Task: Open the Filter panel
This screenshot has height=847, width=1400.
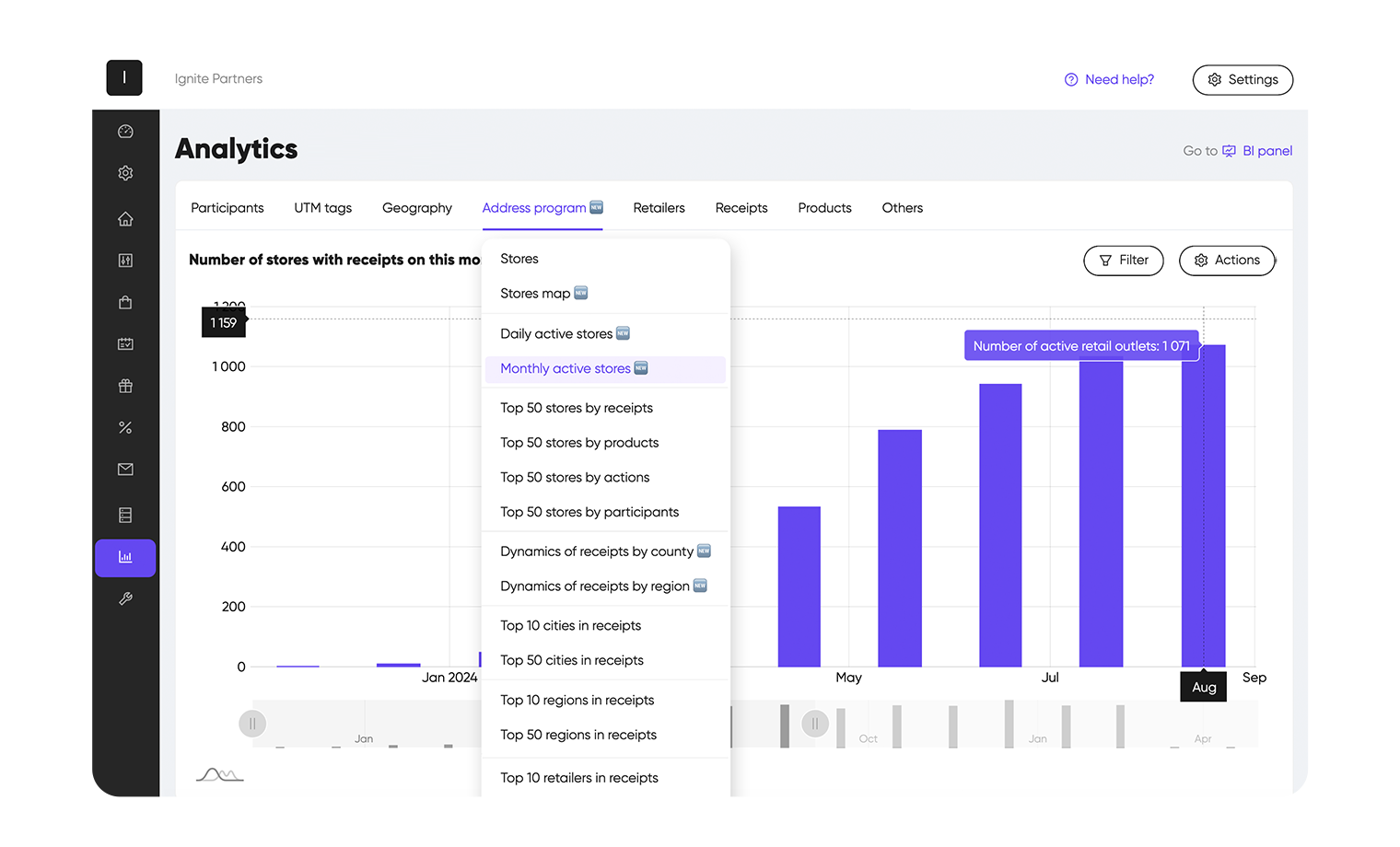Action: click(1123, 261)
